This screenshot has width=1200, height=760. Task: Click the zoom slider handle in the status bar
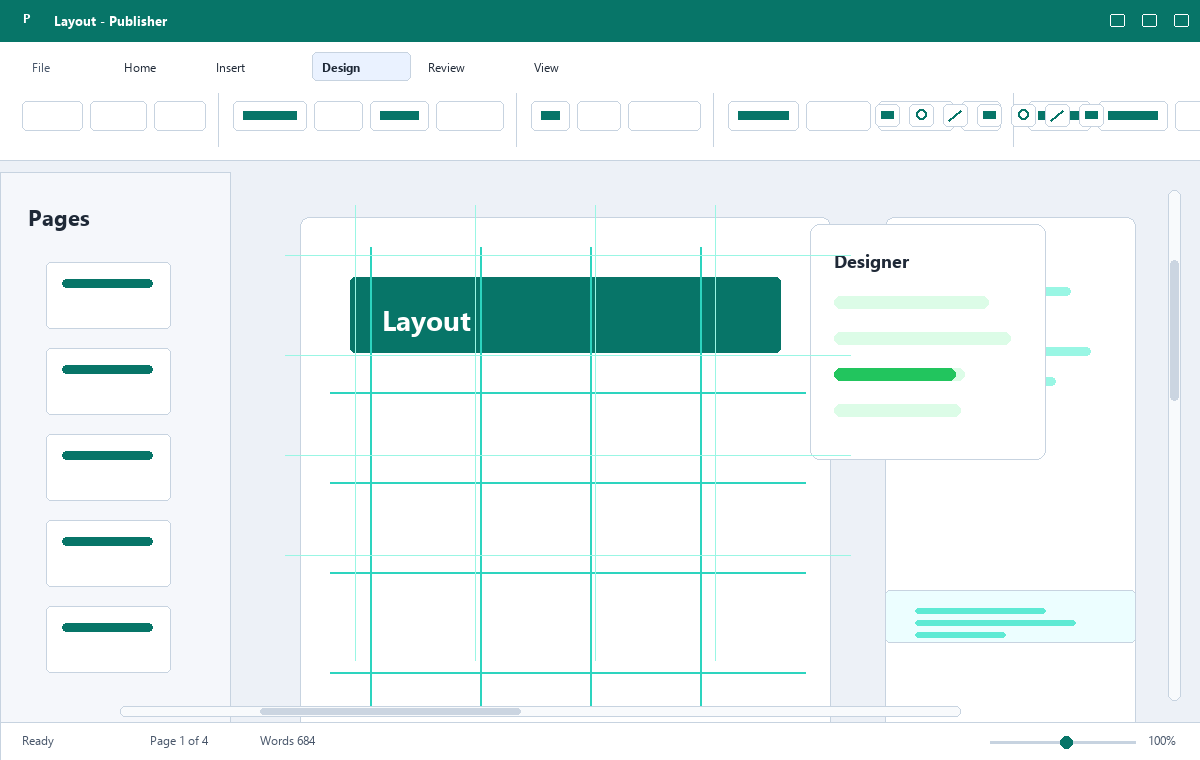[x=1066, y=742]
